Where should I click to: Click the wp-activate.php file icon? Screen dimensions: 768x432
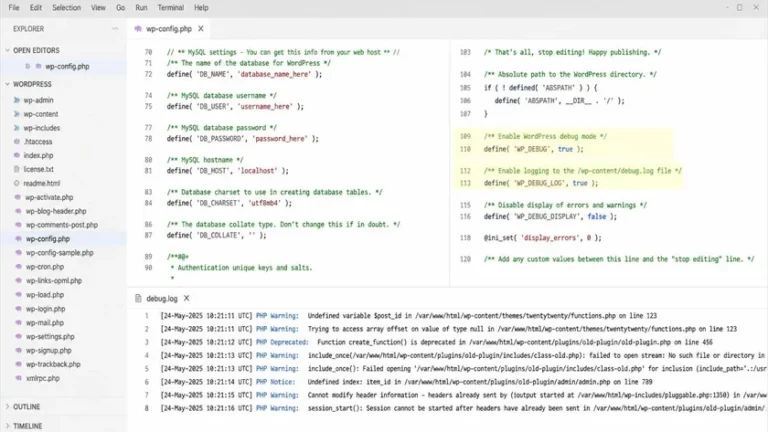18,197
